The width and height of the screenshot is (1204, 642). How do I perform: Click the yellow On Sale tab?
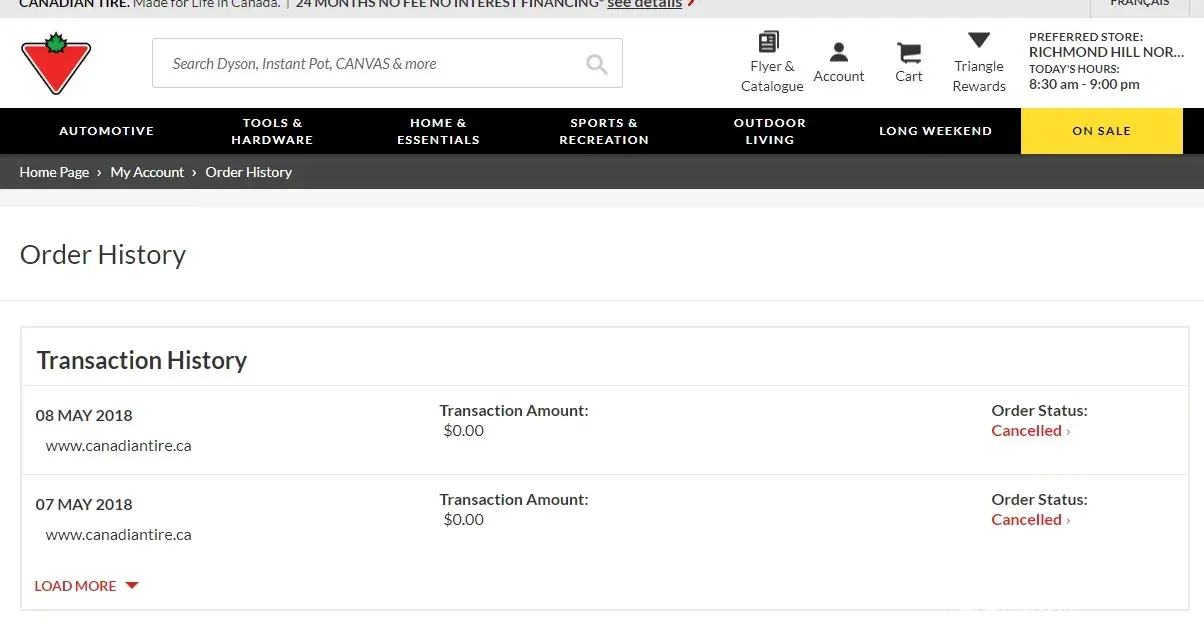pos(1101,131)
